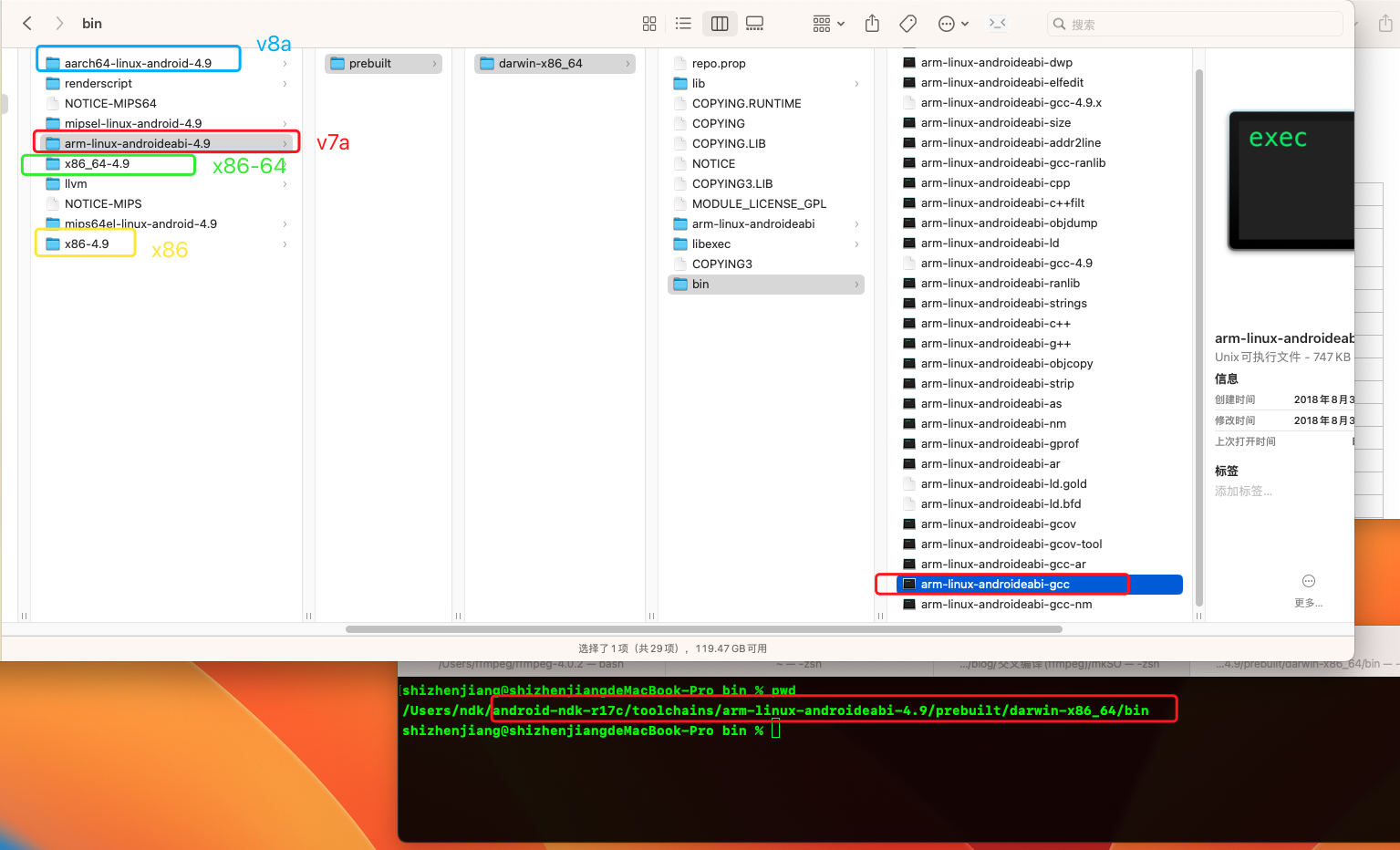
Task: Select the prebuilt folder
Action: coord(383,63)
